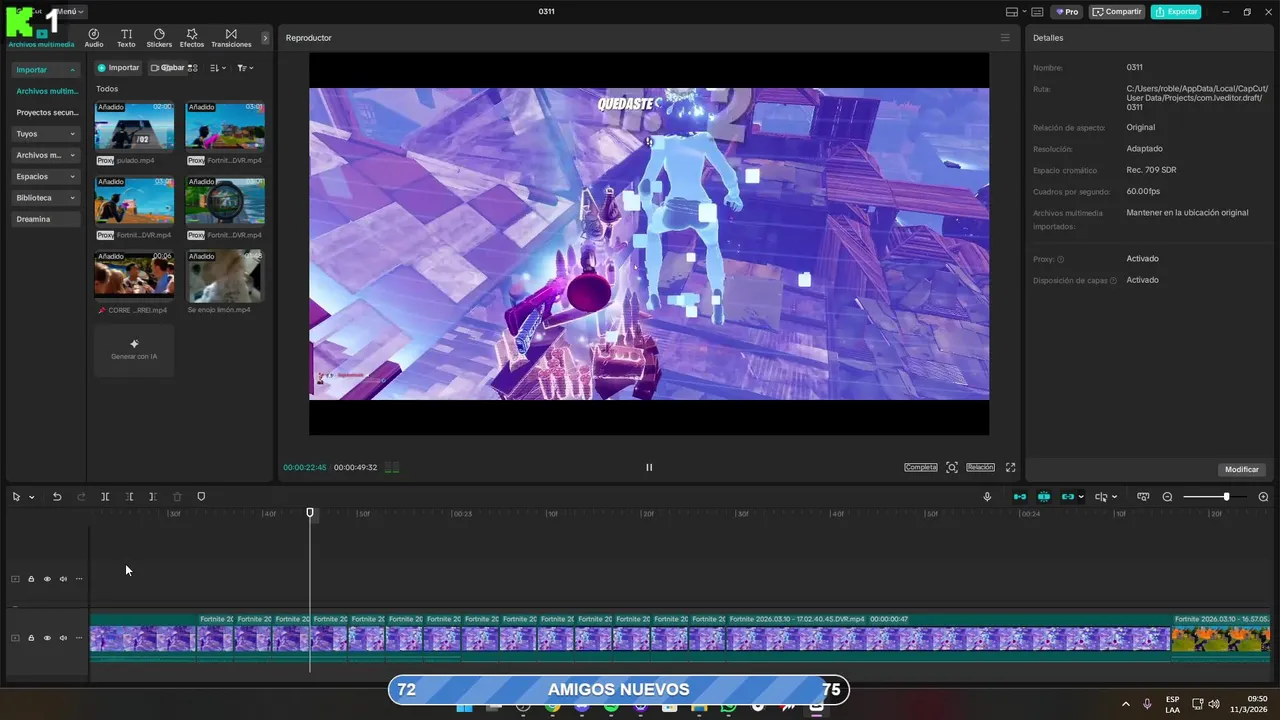This screenshot has width=1280, height=720.
Task: Mute the upper empty track
Action: [x=63, y=579]
